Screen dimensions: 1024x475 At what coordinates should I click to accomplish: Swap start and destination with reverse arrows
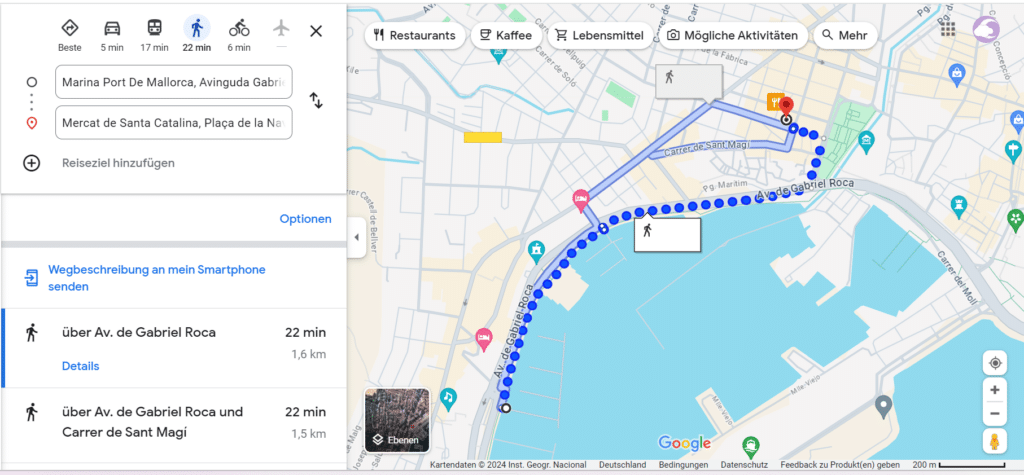click(x=316, y=101)
